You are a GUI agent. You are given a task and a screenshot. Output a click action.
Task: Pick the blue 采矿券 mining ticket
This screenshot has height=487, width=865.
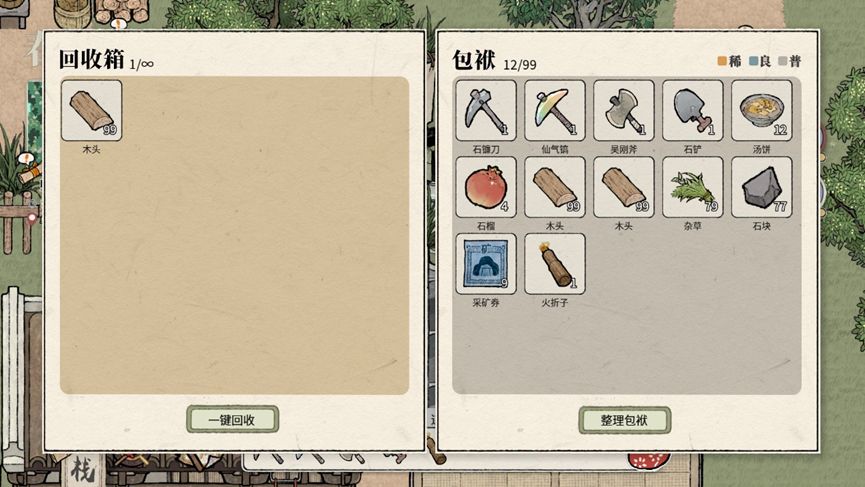tap(486, 264)
